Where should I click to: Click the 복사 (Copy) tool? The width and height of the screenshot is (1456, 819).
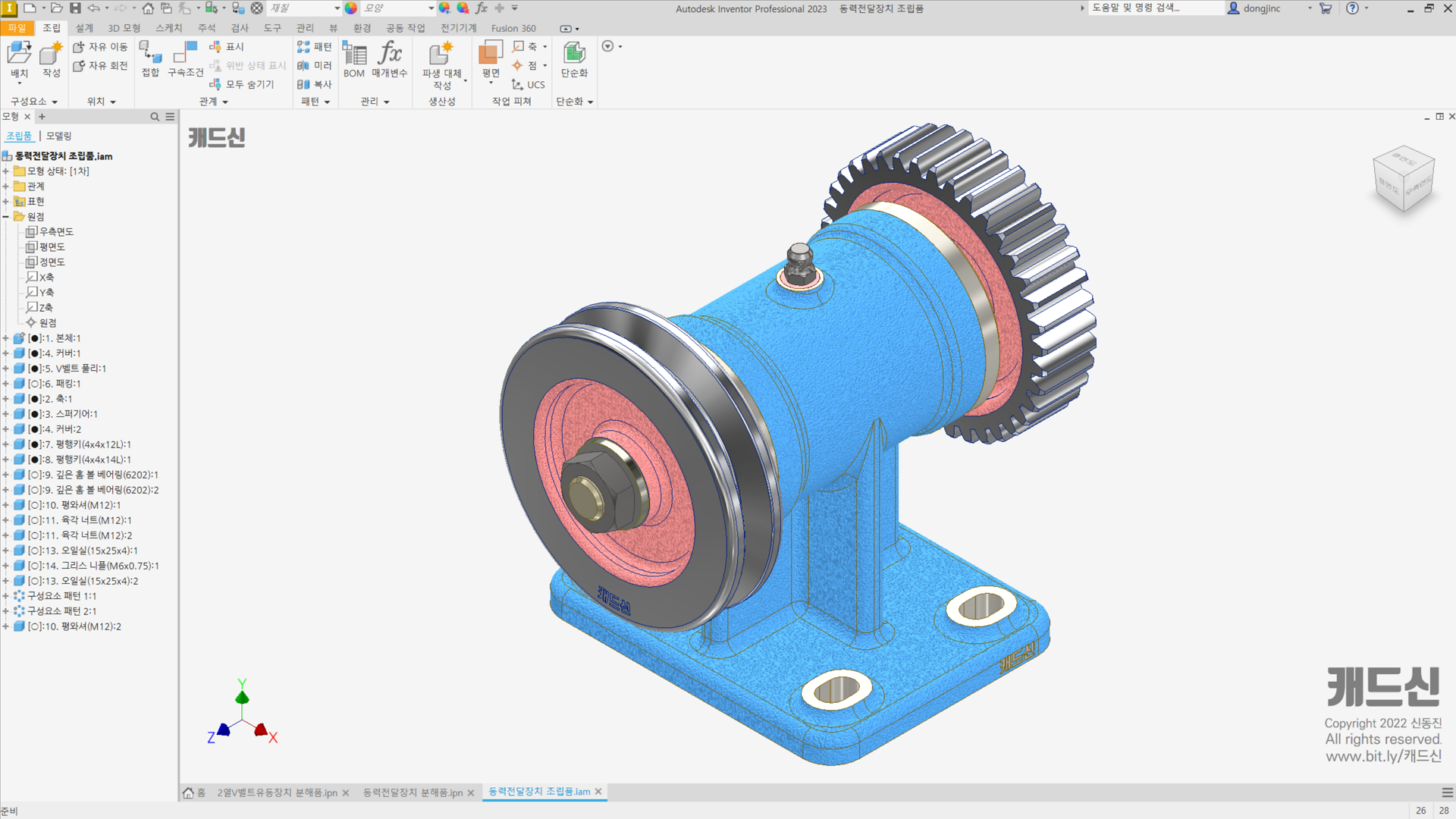pos(315,85)
